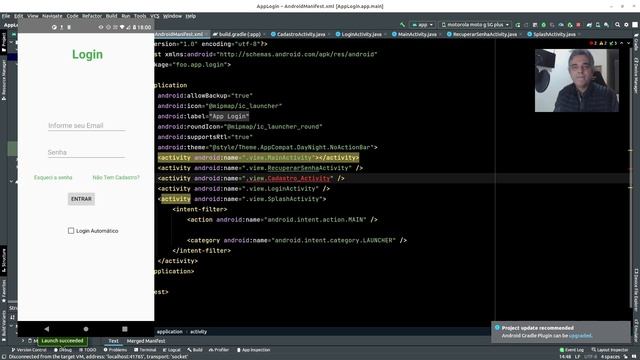Select the Text bottom editor tab
The height and width of the screenshot is (360, 640).
[113, 341]
